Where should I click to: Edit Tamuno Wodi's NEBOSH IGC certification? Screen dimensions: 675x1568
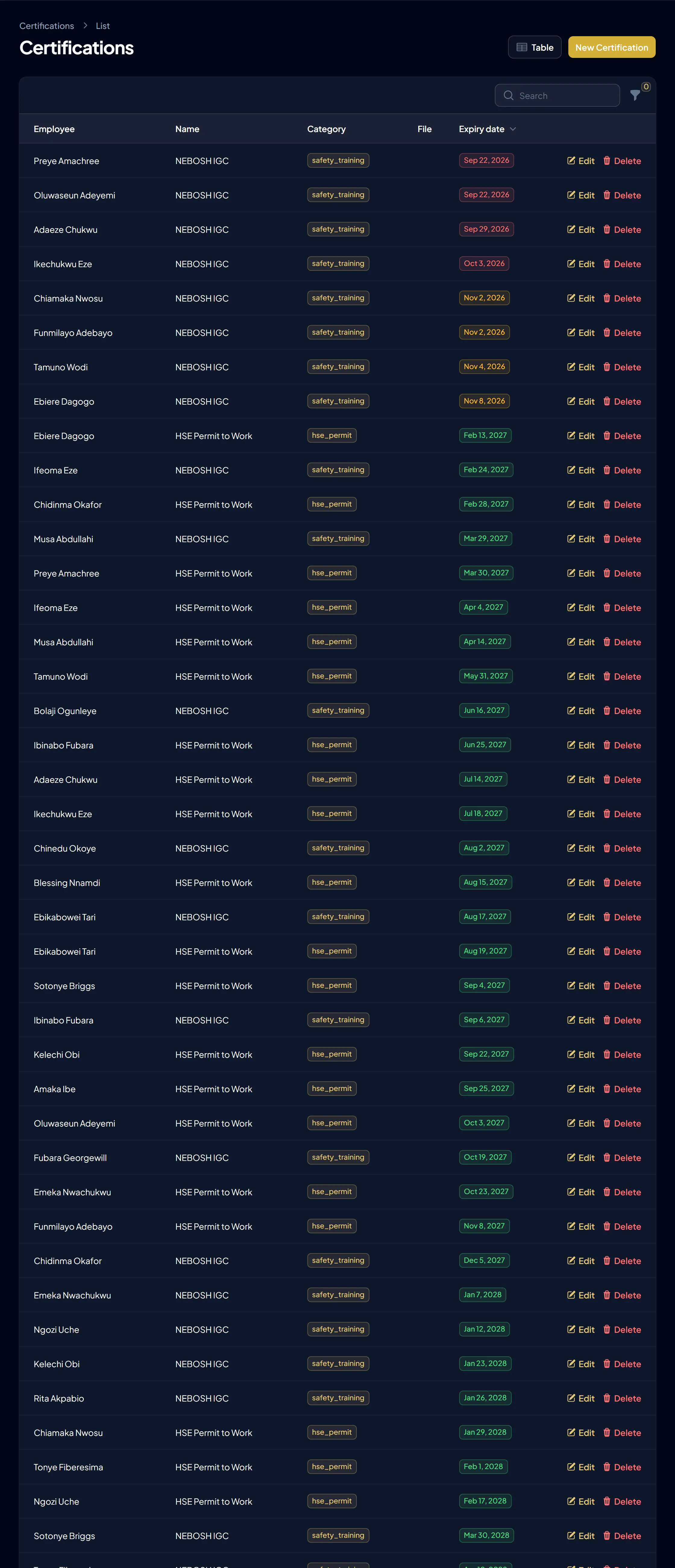(x=581, y=367)
